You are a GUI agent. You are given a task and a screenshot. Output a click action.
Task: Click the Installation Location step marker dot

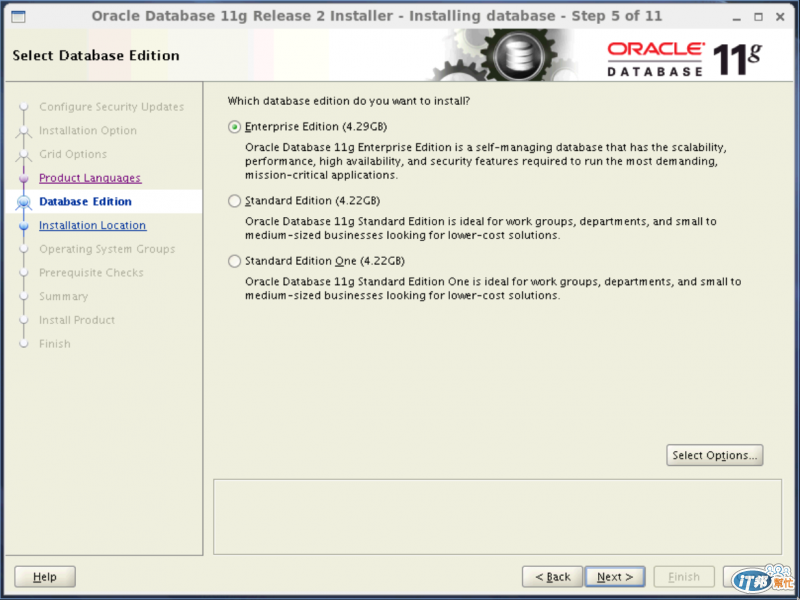pos(23,226)
